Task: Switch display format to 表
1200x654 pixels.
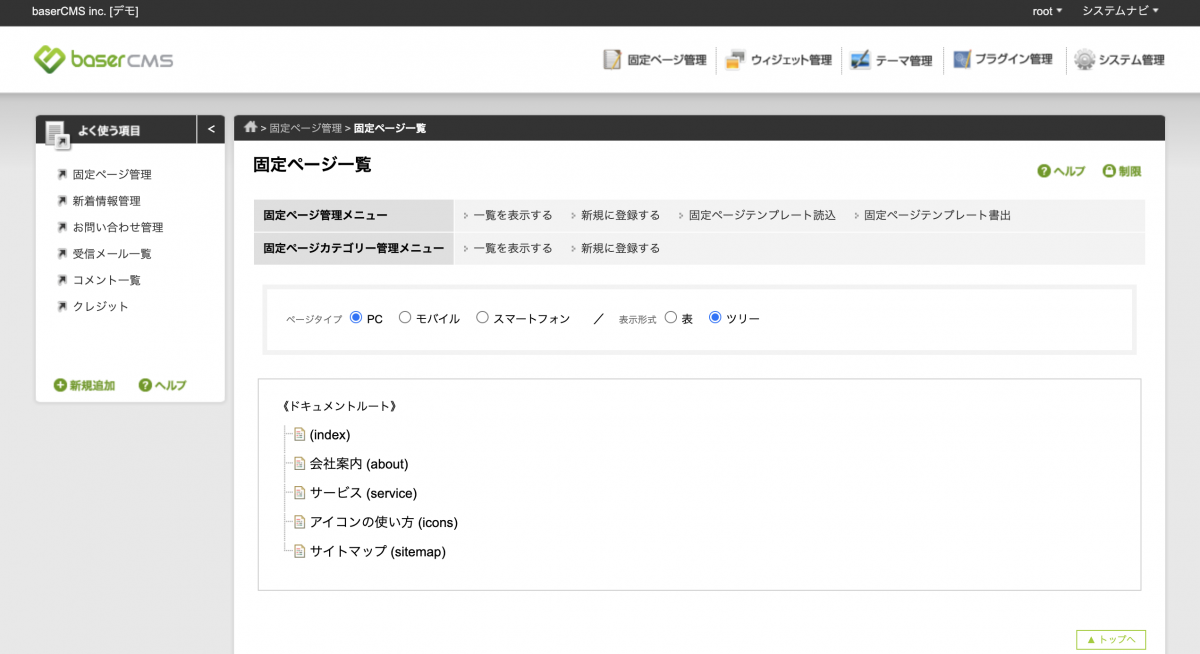Action: click(x=671, y=318)
